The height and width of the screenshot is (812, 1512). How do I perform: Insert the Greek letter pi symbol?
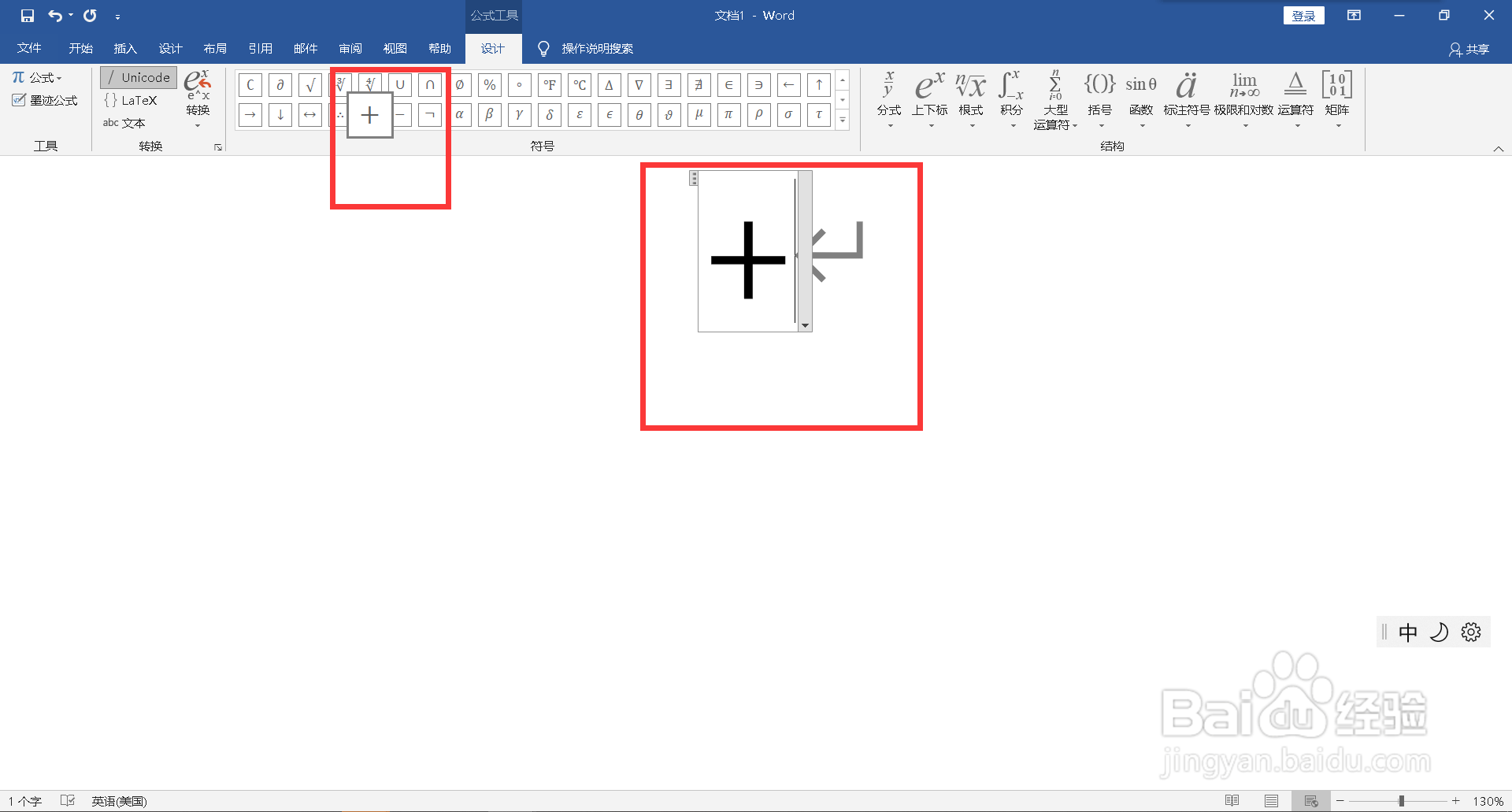[x=729, y=115]
